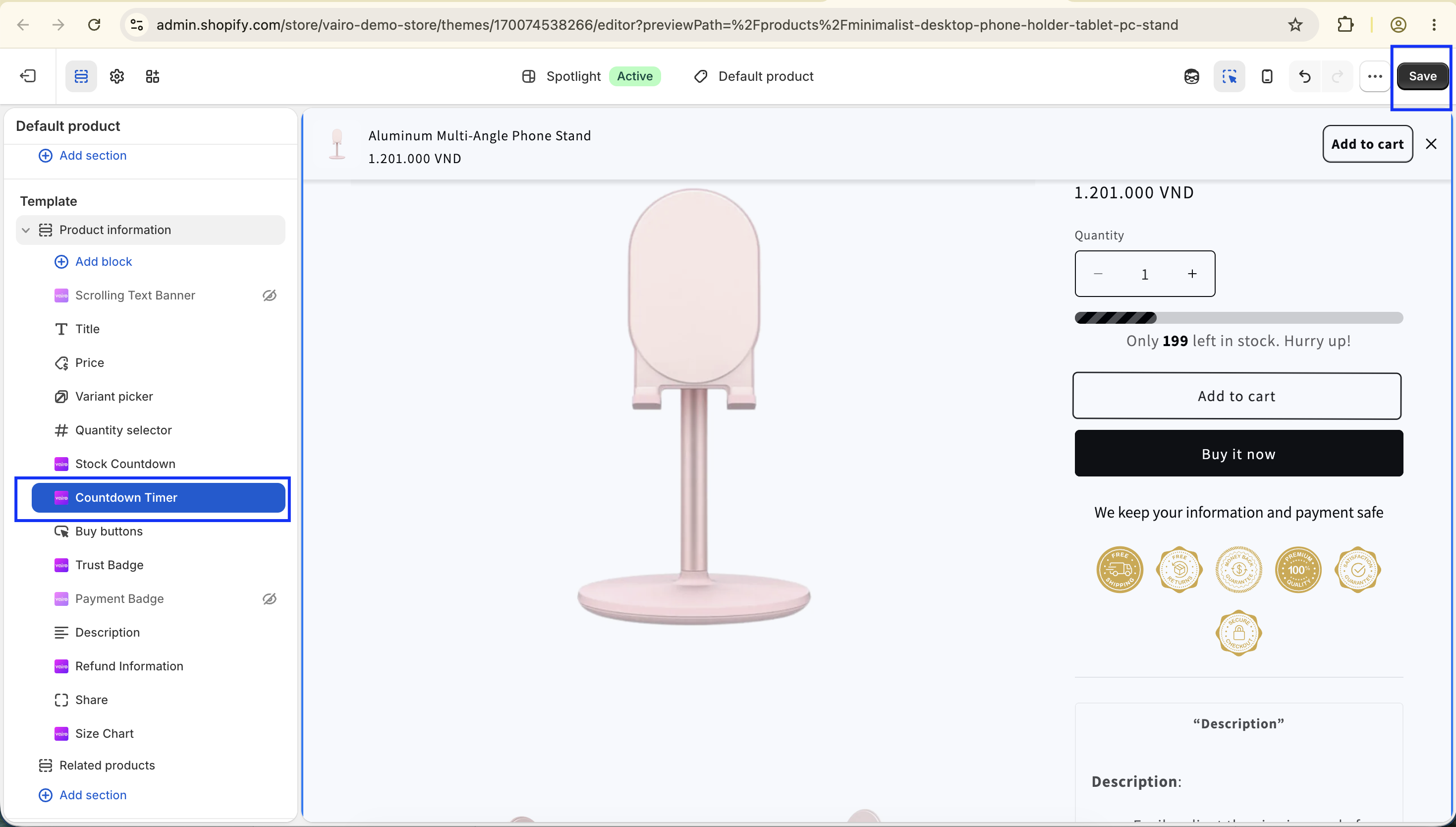
Task: Save the theme changes
Action: (x=1422, y=76)
